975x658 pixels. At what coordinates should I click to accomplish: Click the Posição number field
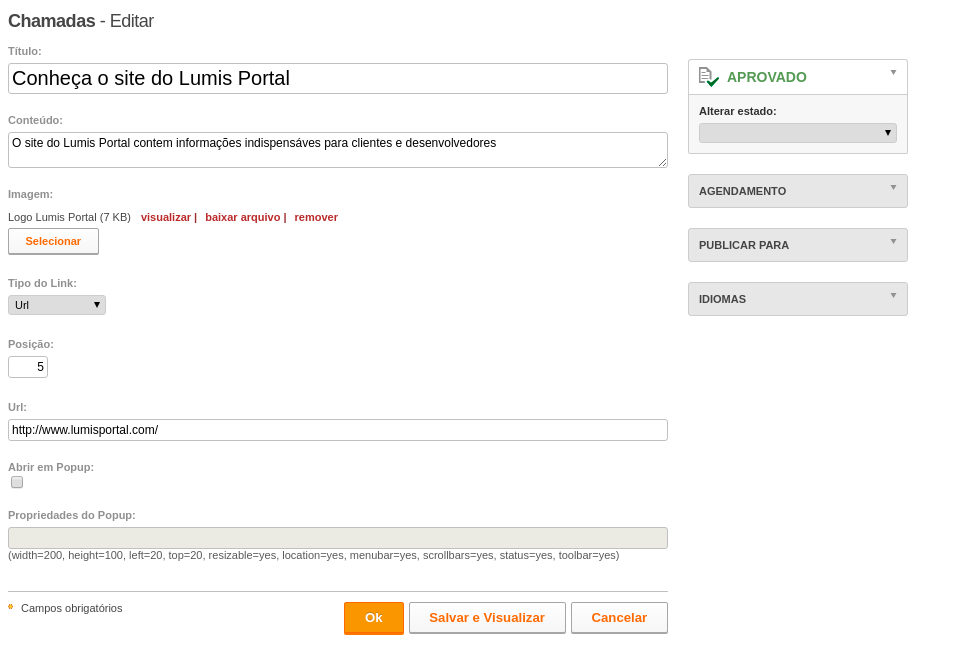[28, 367]
